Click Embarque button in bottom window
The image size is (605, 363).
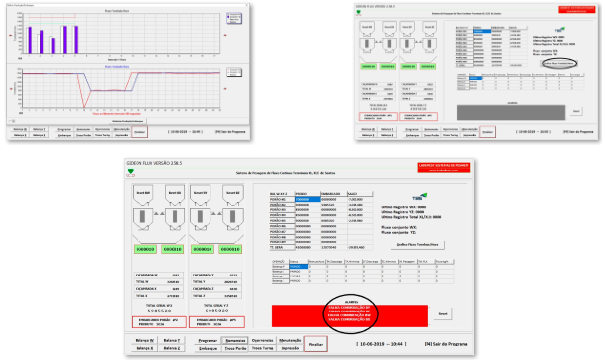[208, 348]
